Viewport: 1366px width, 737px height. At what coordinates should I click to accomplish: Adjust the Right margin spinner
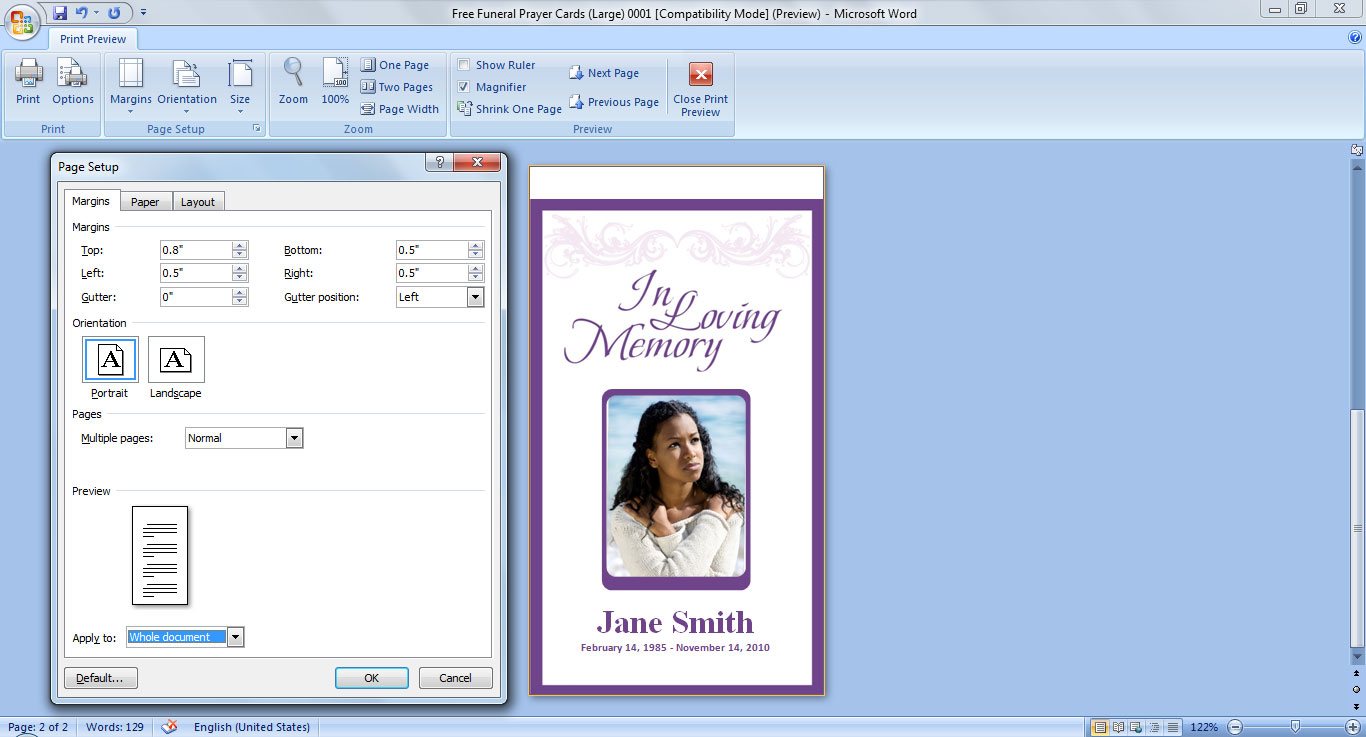[476, 273]
